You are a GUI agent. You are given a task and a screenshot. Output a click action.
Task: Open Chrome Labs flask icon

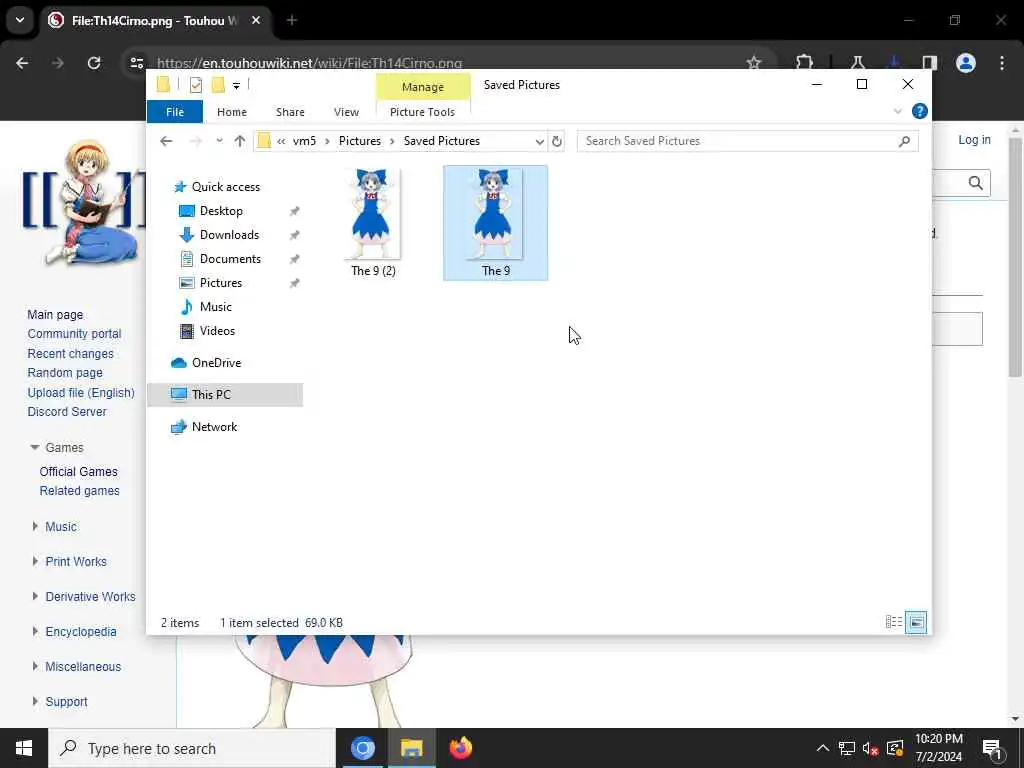pyautogui.click(x=857, y=63)
